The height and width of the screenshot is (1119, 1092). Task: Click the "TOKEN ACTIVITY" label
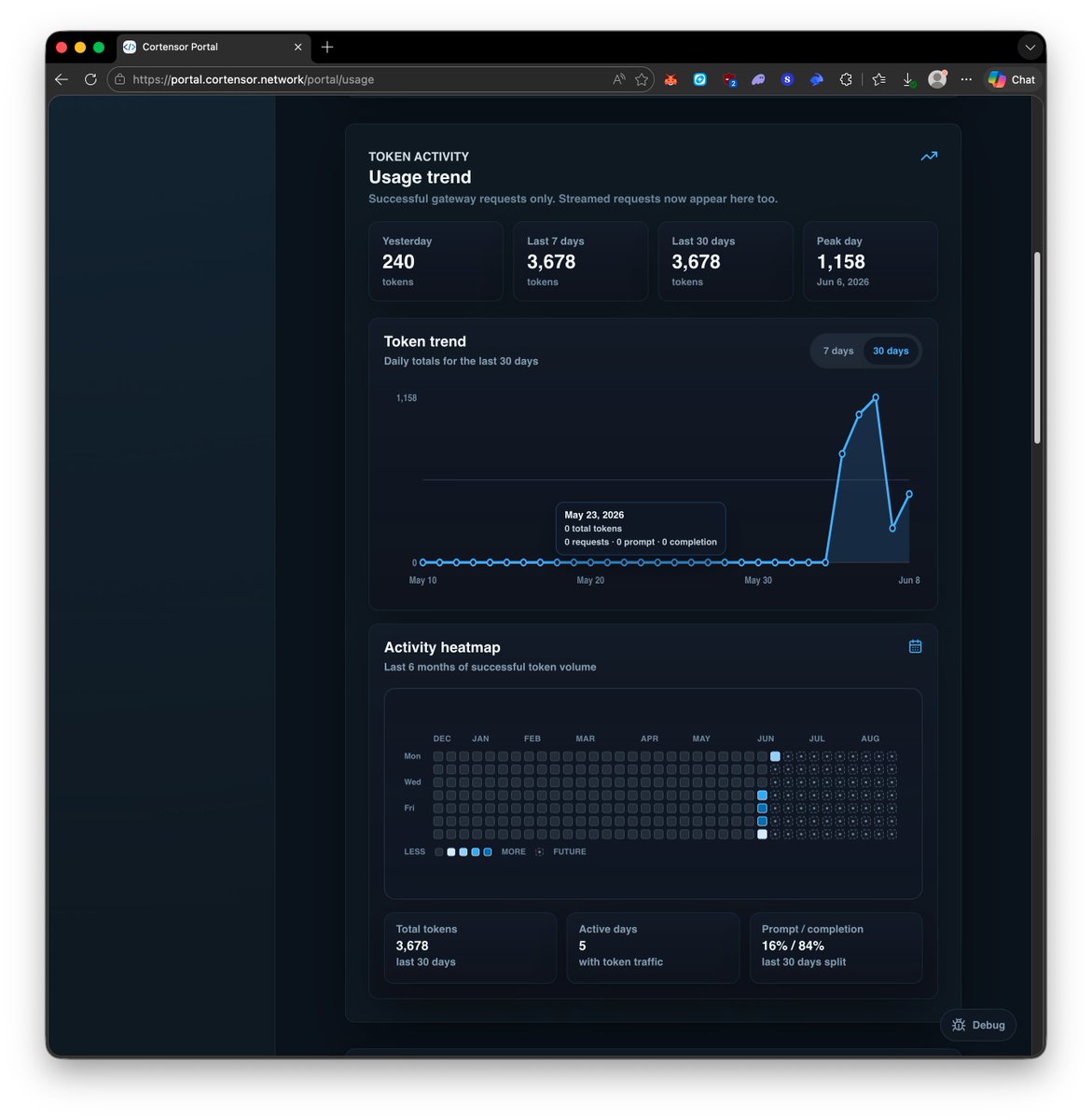419,157
